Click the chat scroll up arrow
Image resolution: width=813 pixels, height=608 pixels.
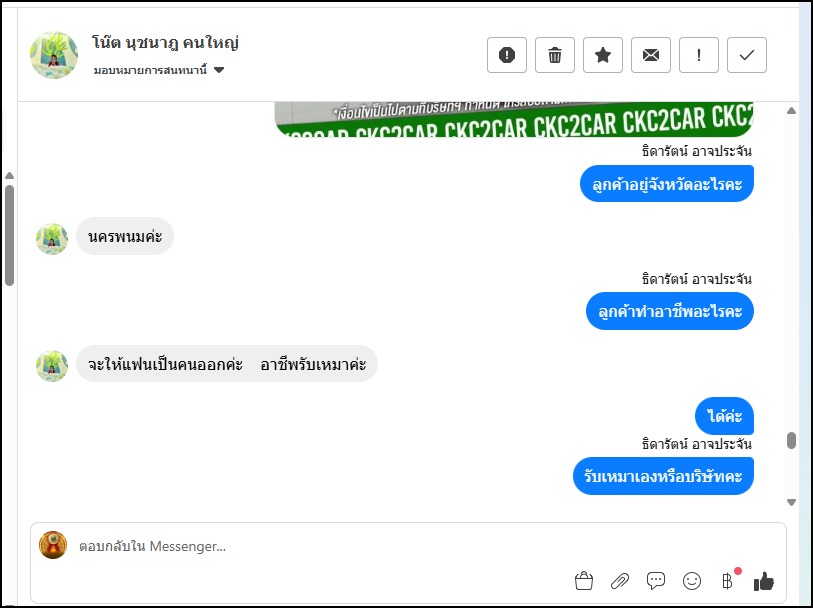791,110
